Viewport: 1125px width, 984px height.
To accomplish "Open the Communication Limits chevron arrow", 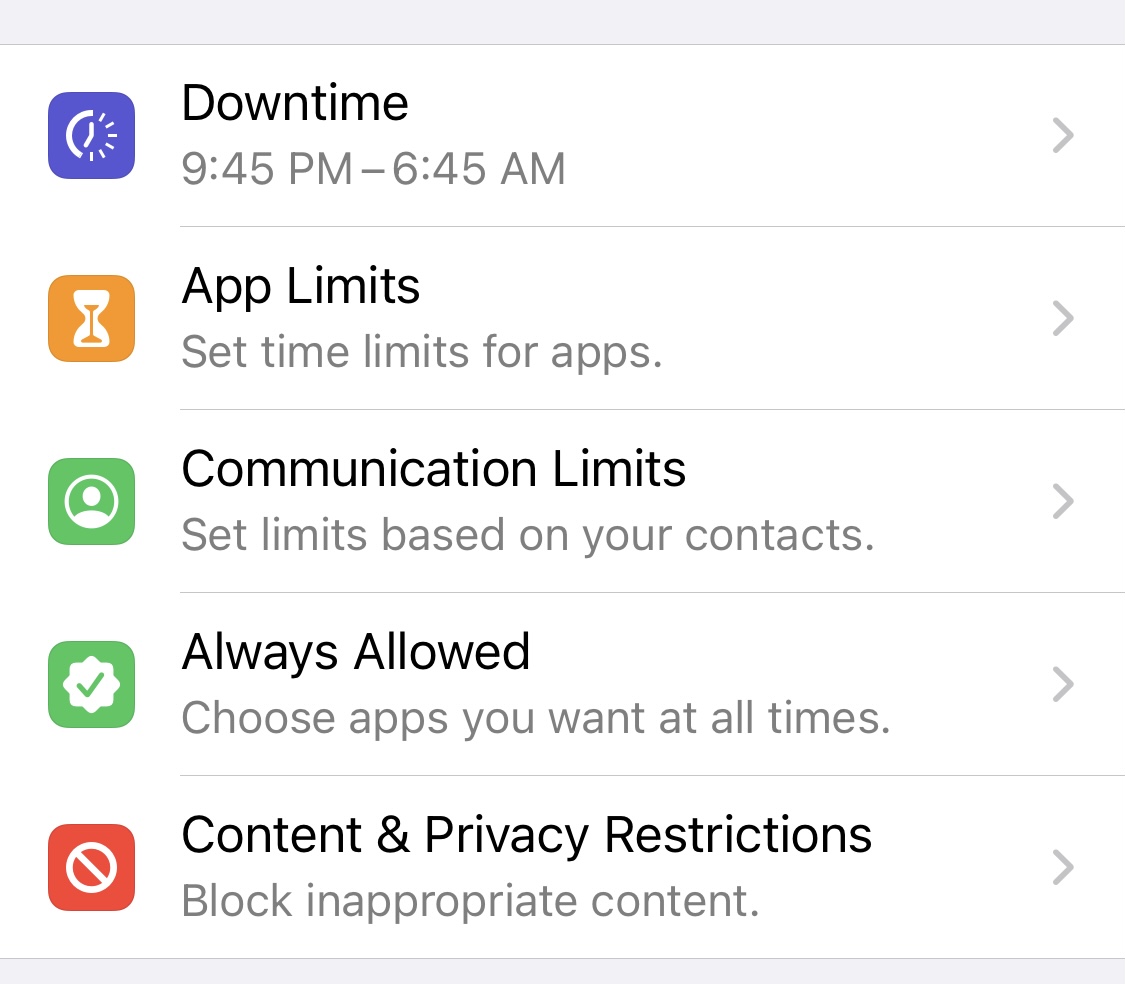I will pos(1063,501).
